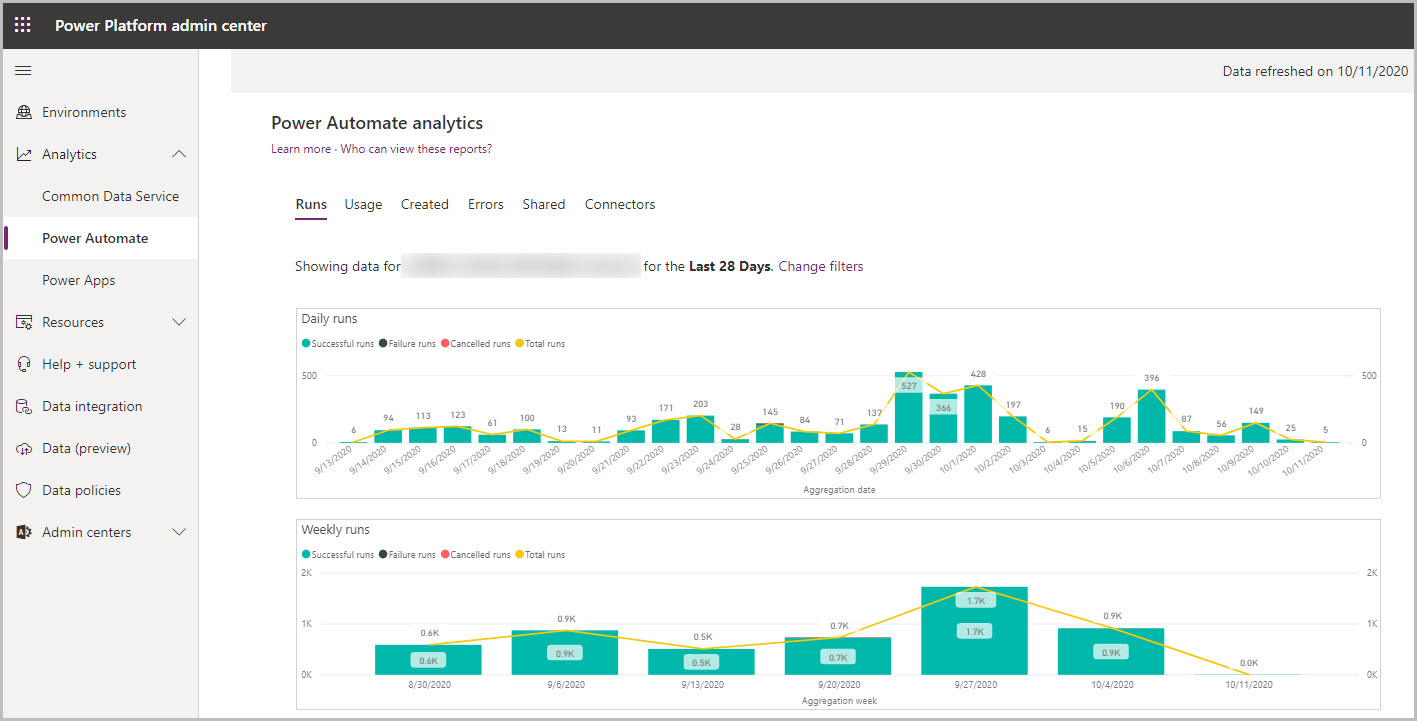Viewport: 1417px width, 721px height.
Task: Open the Connectors tab
Action: point(619,204)
